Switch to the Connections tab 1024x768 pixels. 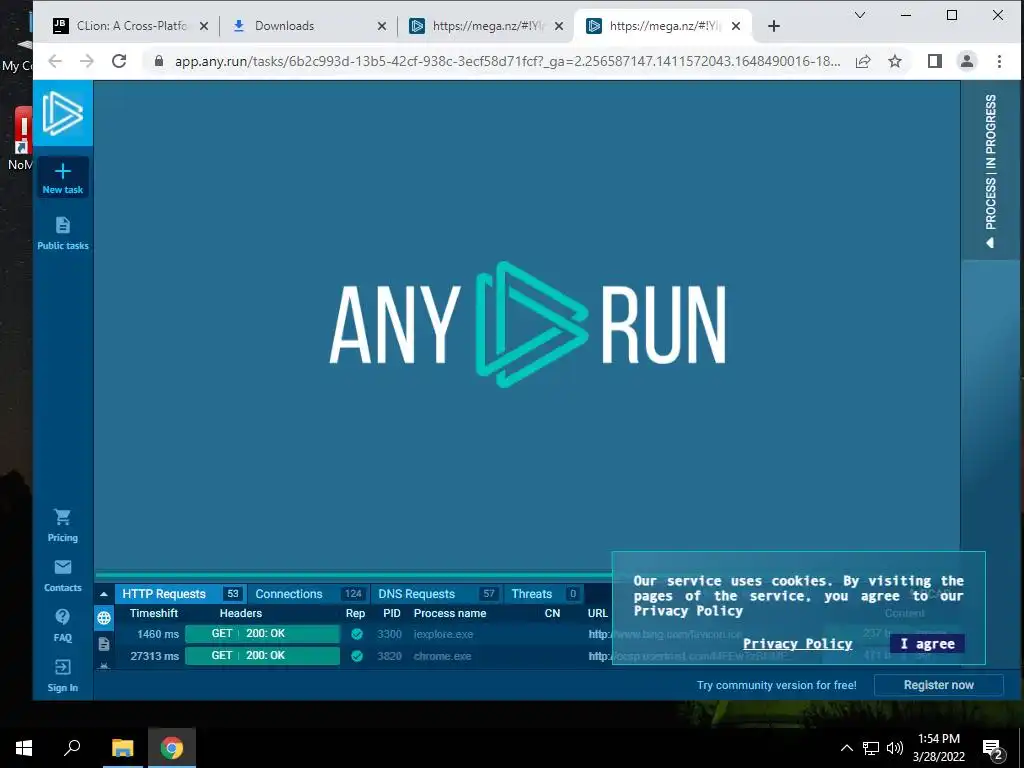pos(308,594)
